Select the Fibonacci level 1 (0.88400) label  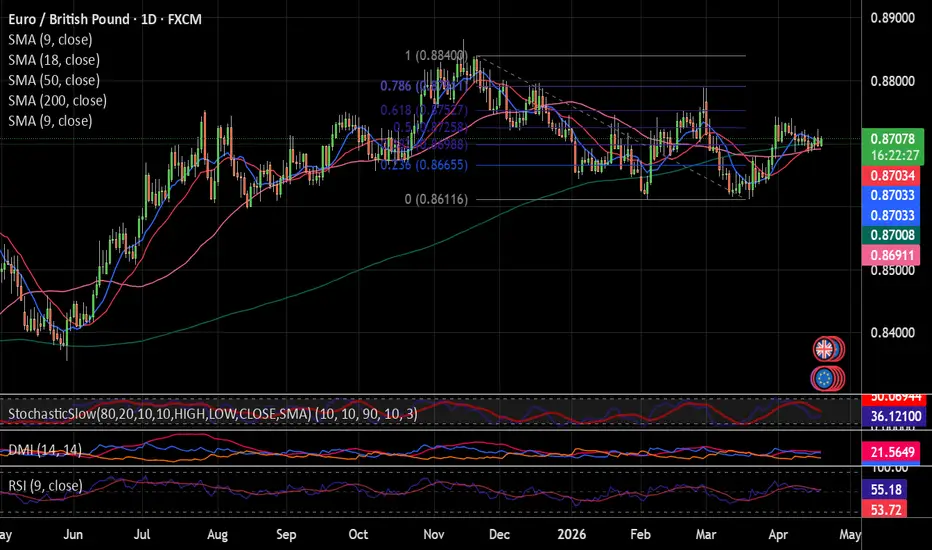tap(436, 56)
